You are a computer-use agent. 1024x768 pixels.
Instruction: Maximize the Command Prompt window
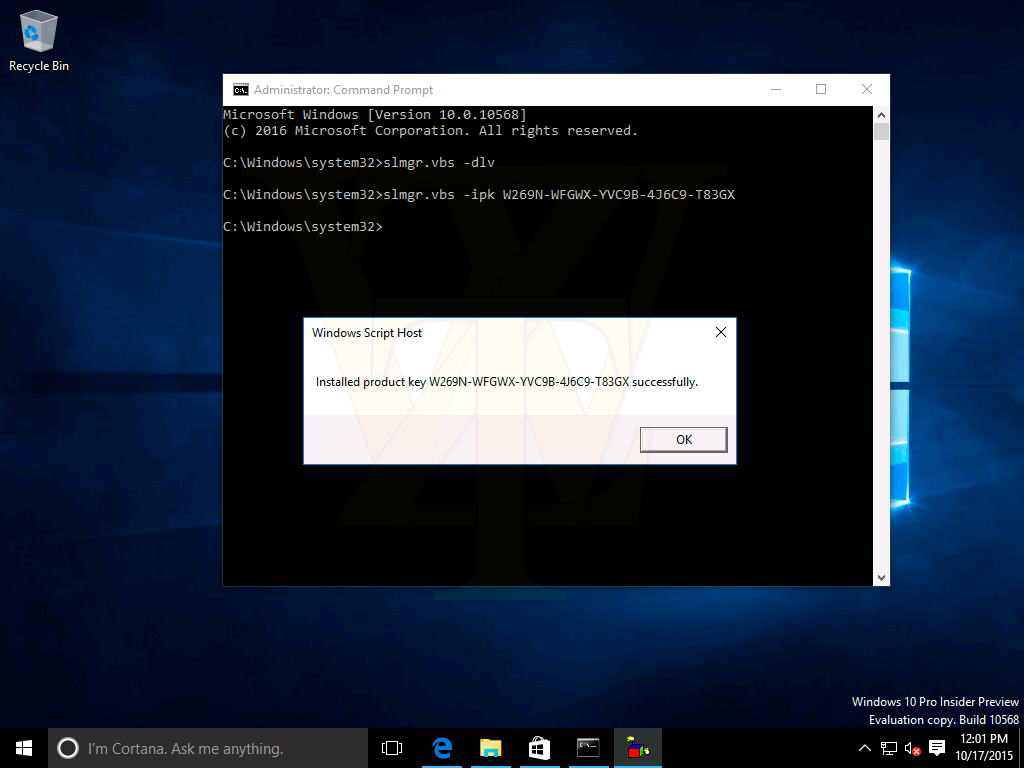(821, 89)
